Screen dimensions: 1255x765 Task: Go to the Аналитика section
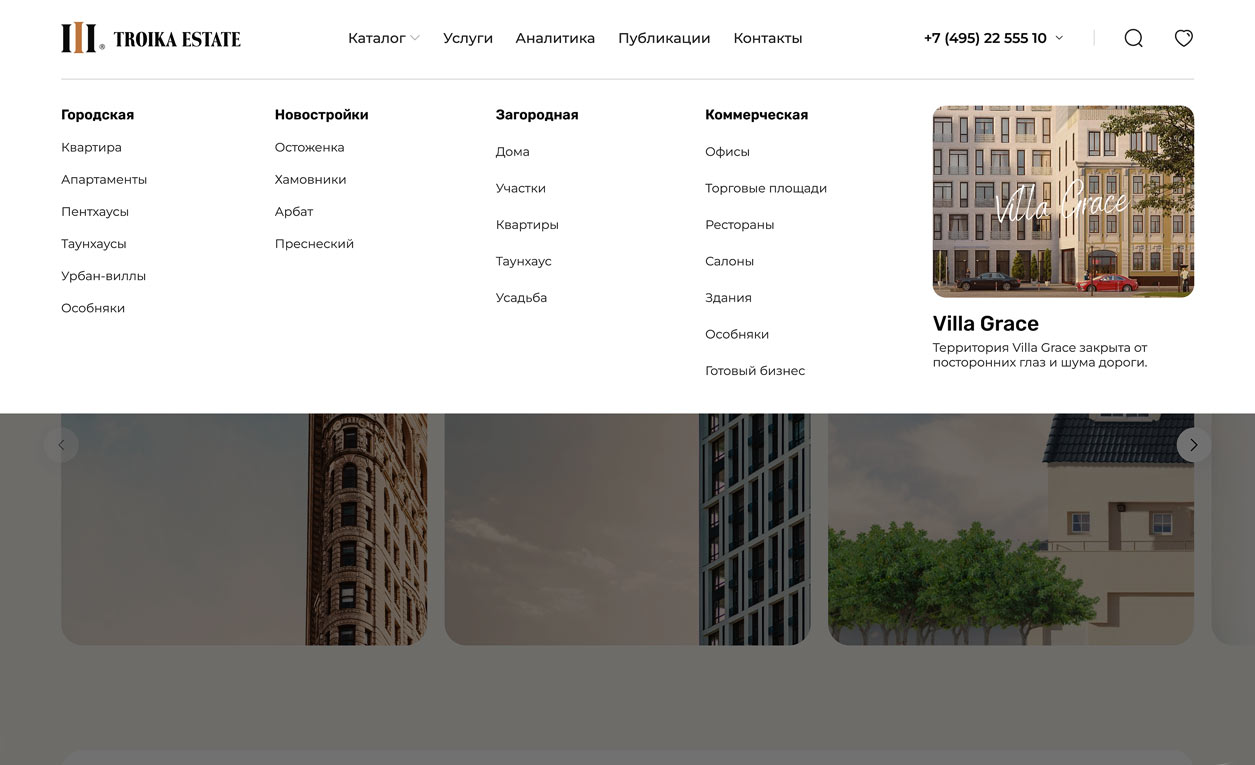point(555,38)
